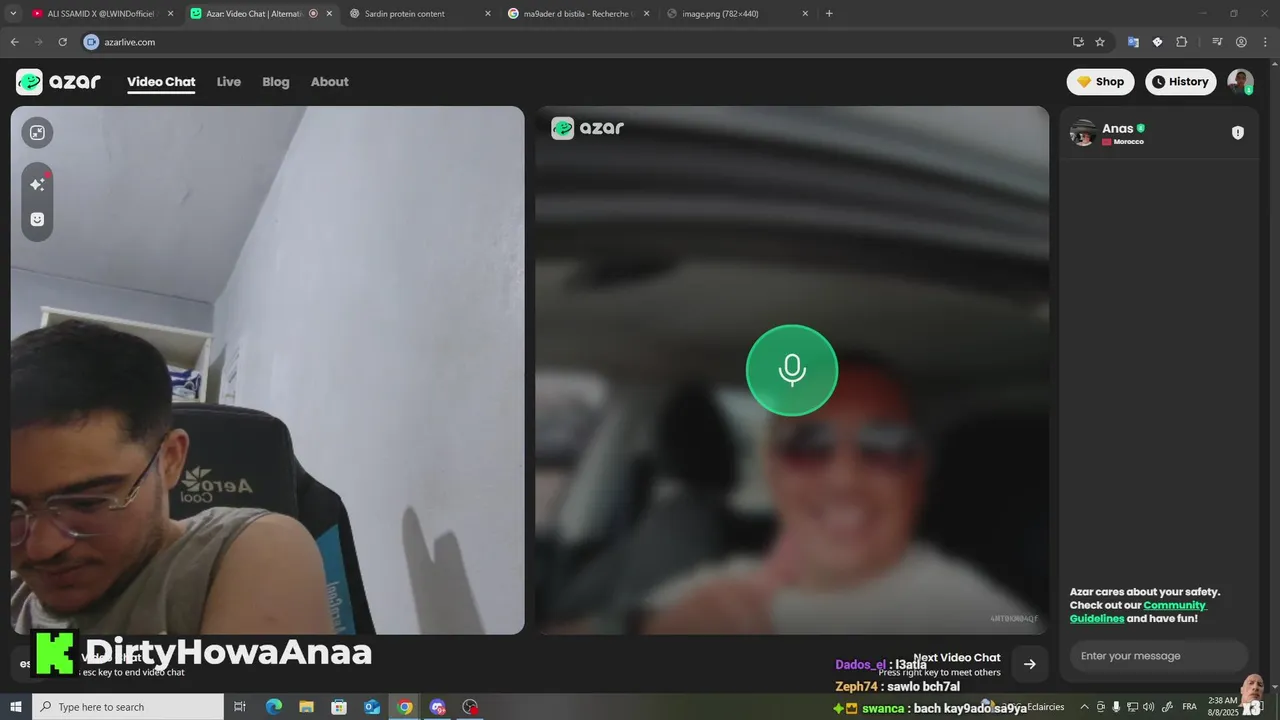
Task: Close the image.png tab
Action: [x=806, y=14]
